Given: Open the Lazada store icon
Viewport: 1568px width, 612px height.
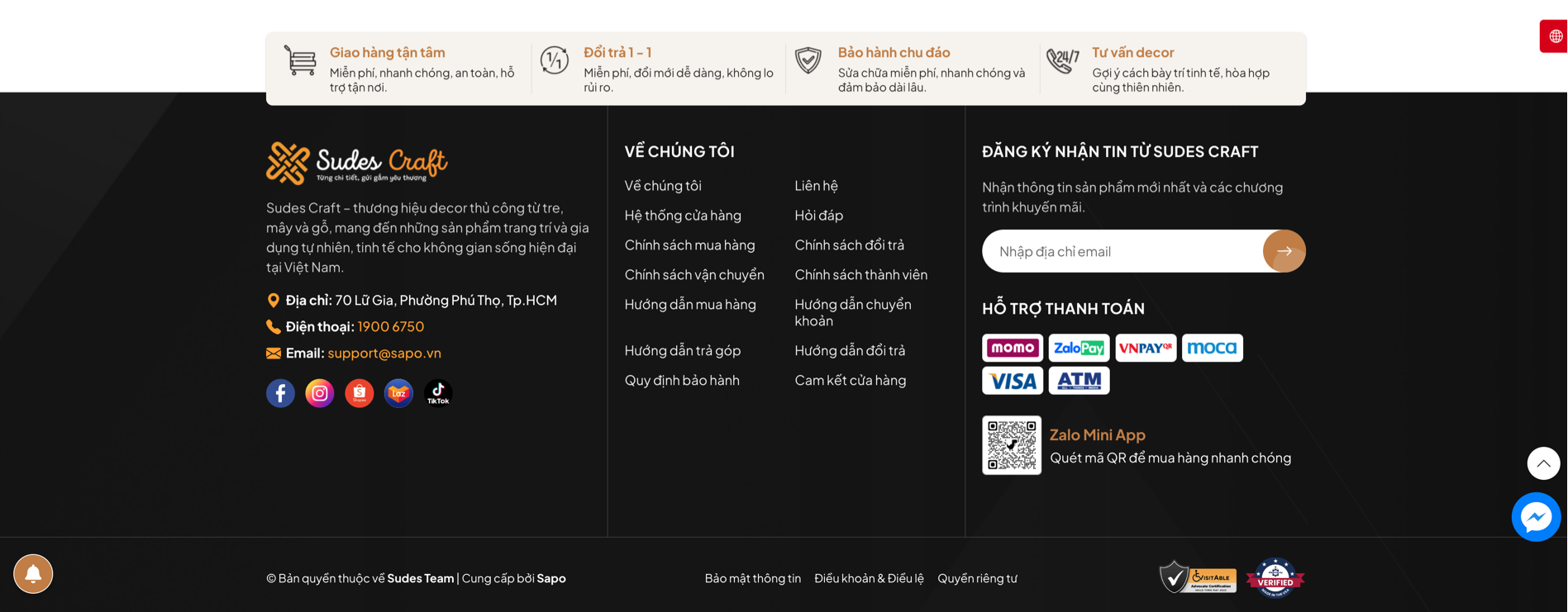Looking at the screenshot, I should point(398,393).
